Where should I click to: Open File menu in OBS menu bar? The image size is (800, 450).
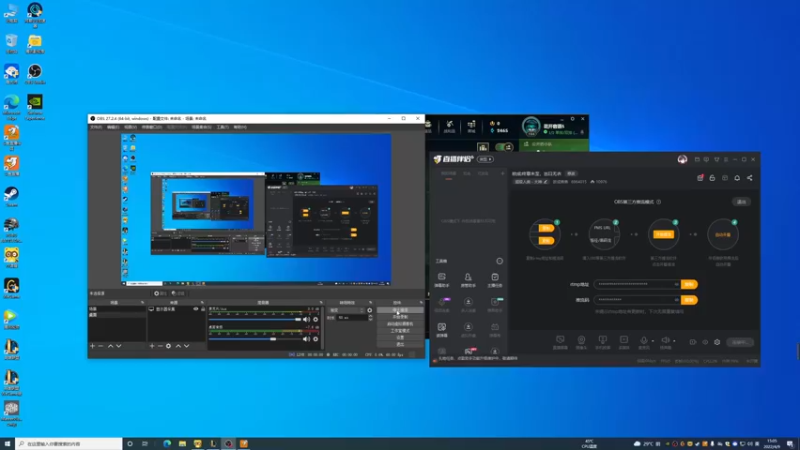coord(96,127)
